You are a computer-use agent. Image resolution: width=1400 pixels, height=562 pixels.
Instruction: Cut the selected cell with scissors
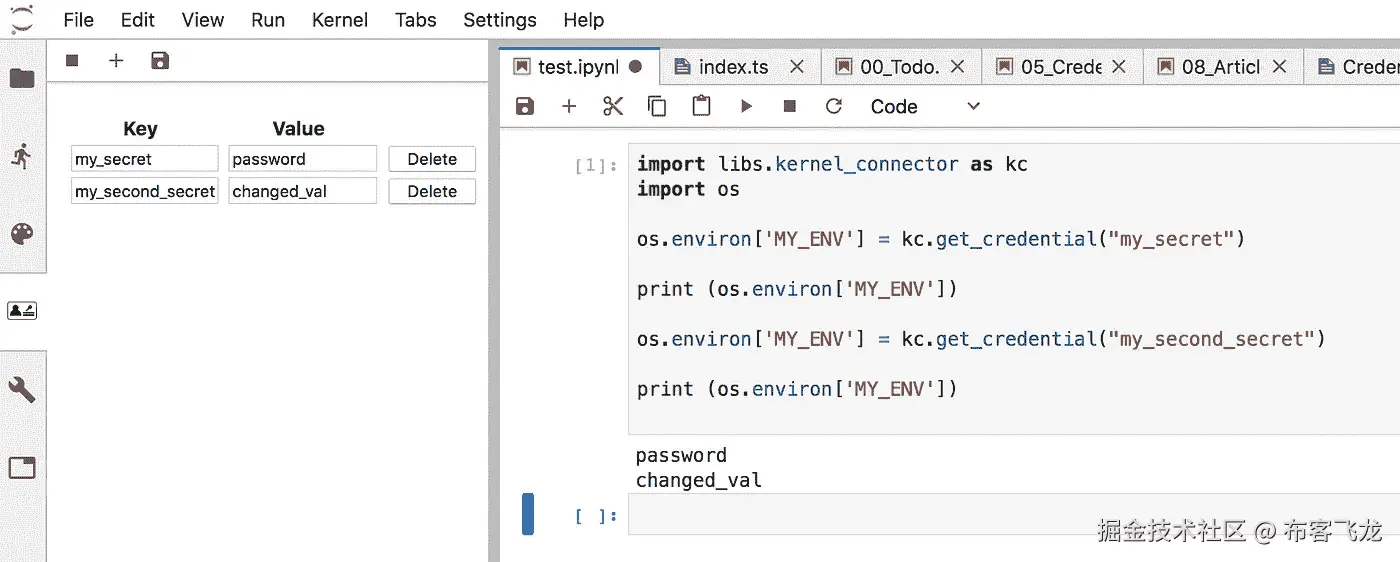(613, 106)
